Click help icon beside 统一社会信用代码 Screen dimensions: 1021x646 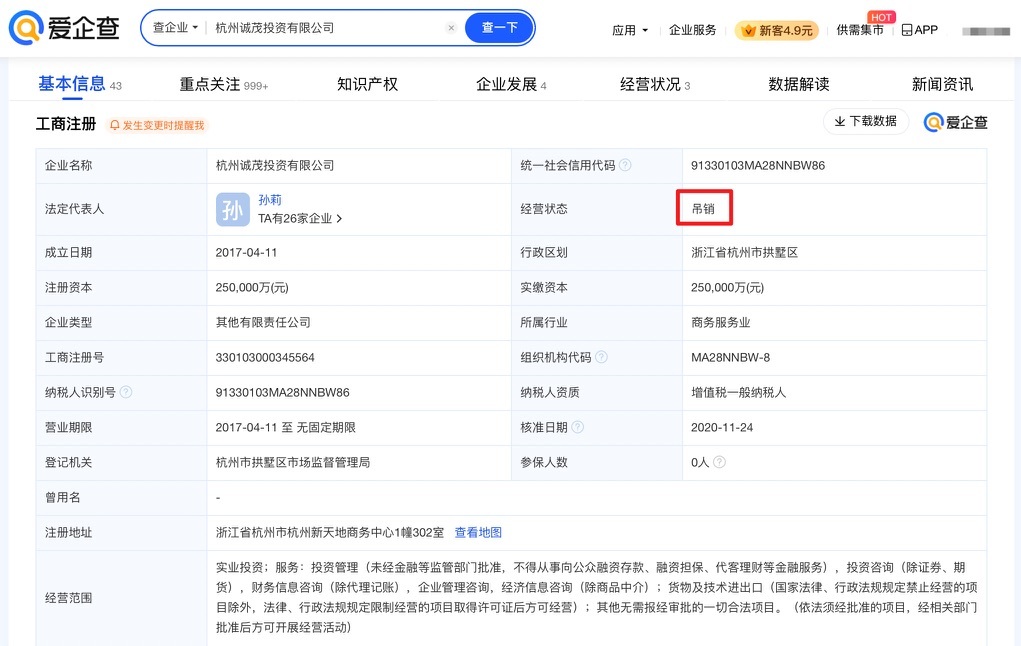pos(625,165)
